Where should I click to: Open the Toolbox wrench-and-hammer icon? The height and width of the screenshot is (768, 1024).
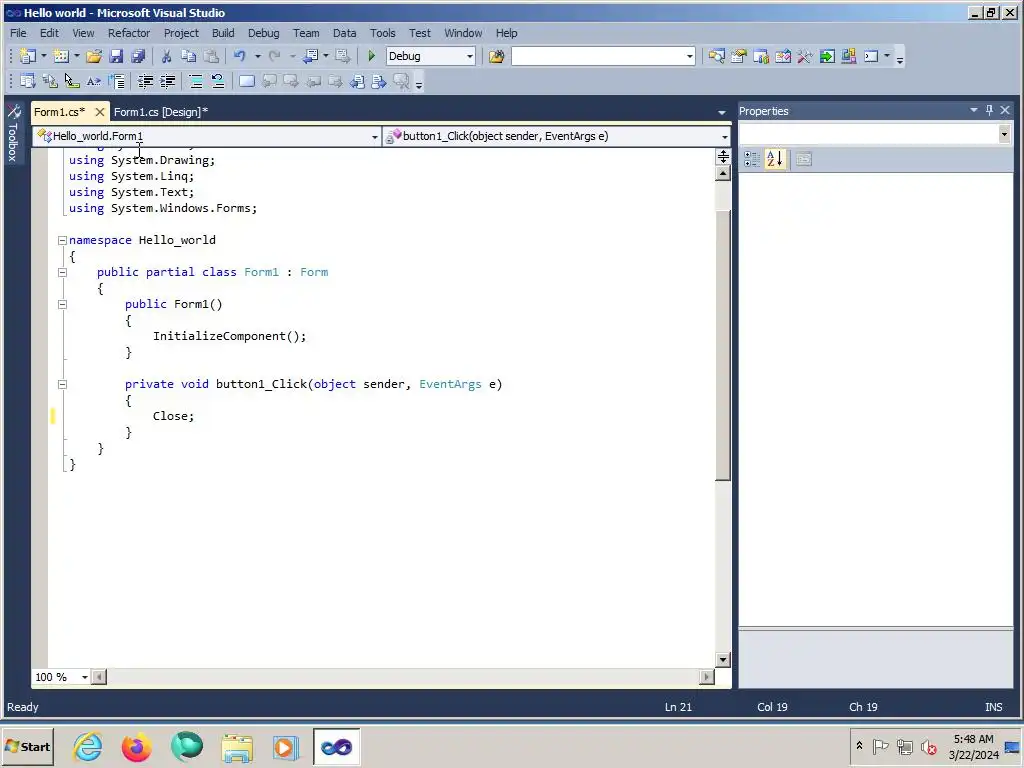805,56
